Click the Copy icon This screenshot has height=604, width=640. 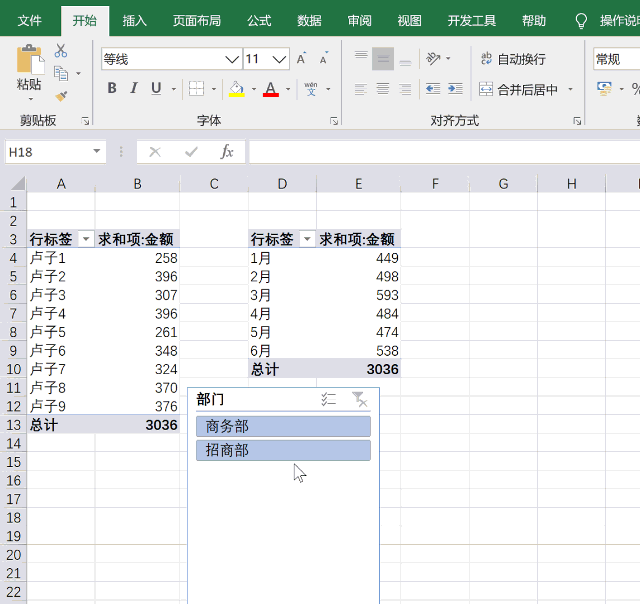click(61, 74)
